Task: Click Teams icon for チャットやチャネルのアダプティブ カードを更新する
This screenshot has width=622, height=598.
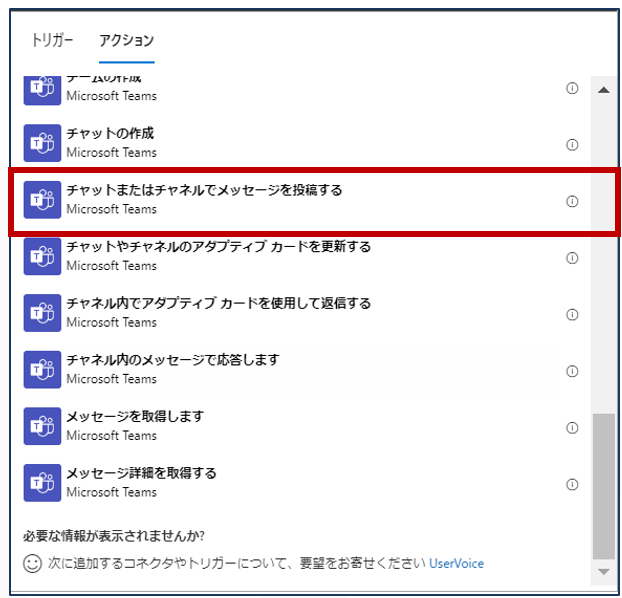Action: tap(42, 256)
